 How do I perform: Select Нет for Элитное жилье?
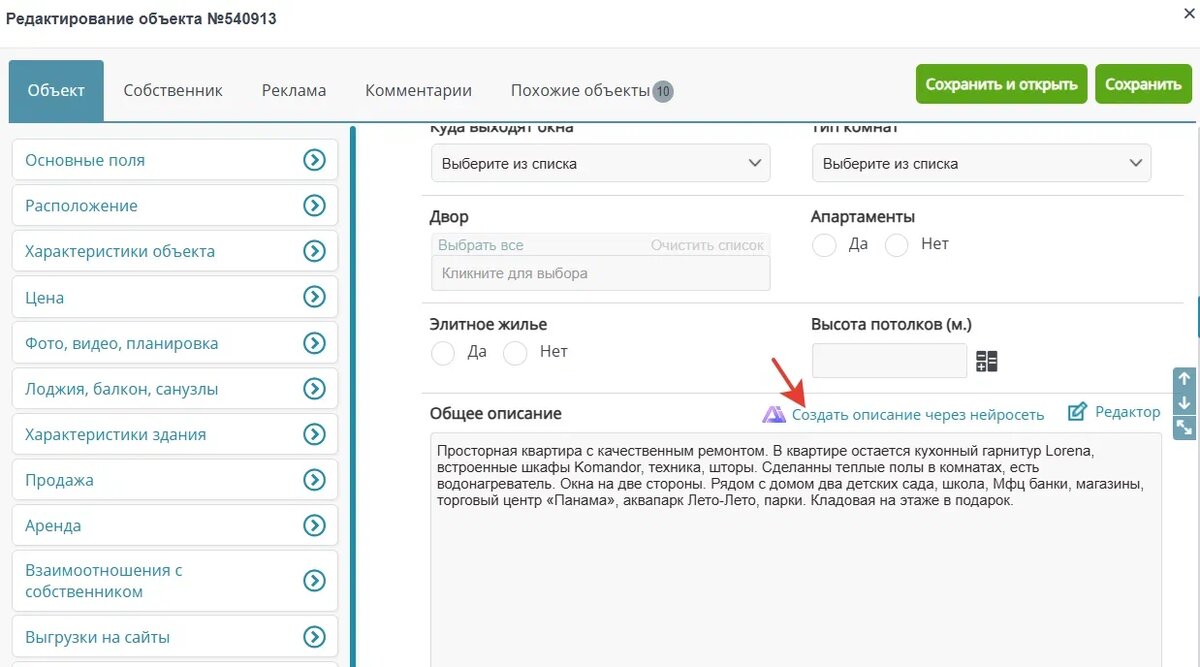[x=515, y=353]
